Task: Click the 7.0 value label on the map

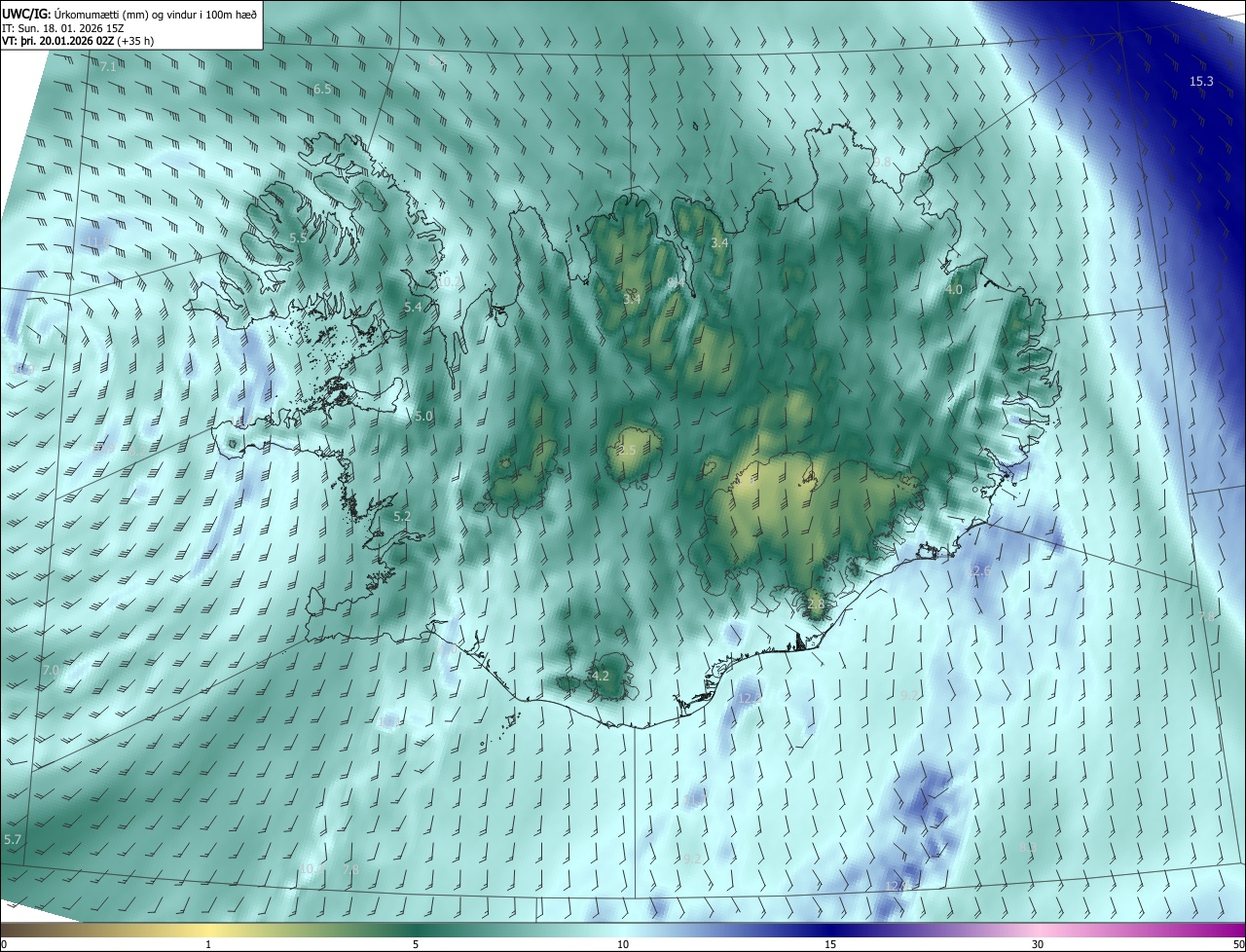Action: pos(51,671)
